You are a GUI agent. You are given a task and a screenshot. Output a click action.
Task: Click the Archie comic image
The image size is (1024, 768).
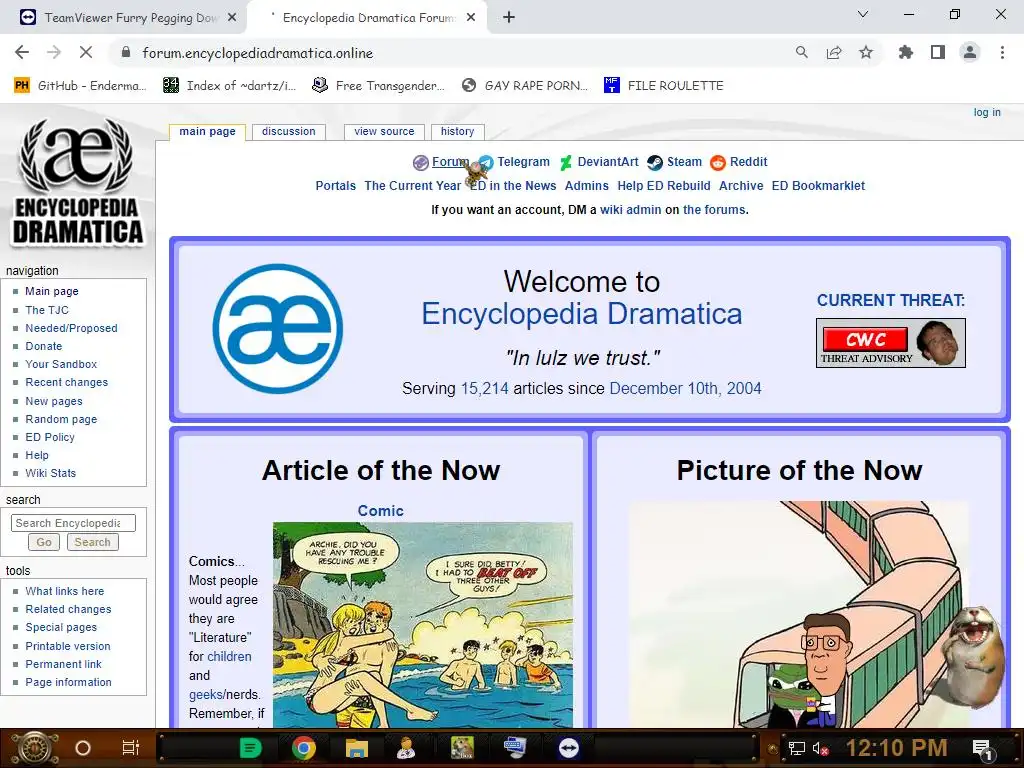point(423,625)
